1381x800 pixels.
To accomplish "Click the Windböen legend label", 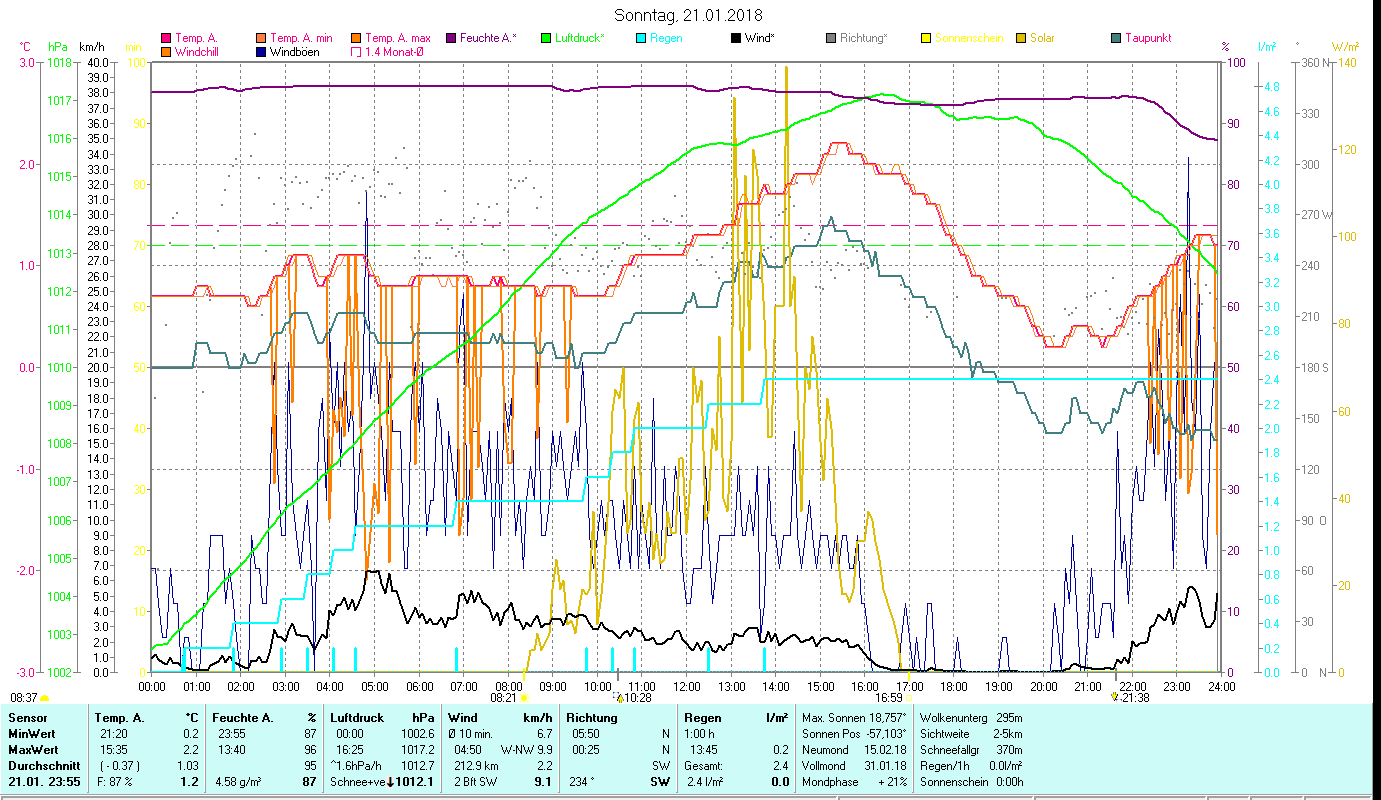I will (x=295, y=52).
